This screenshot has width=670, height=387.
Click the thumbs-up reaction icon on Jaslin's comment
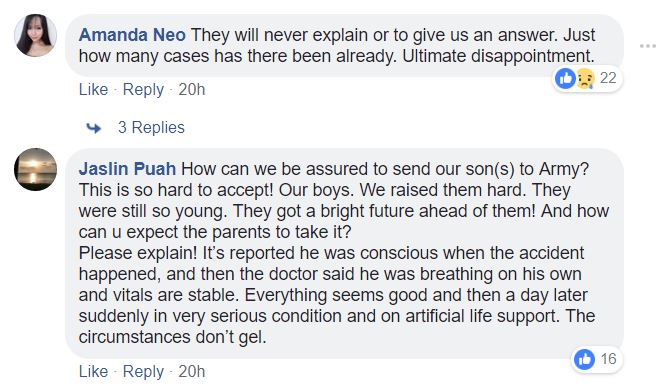[x=584, y=359]
